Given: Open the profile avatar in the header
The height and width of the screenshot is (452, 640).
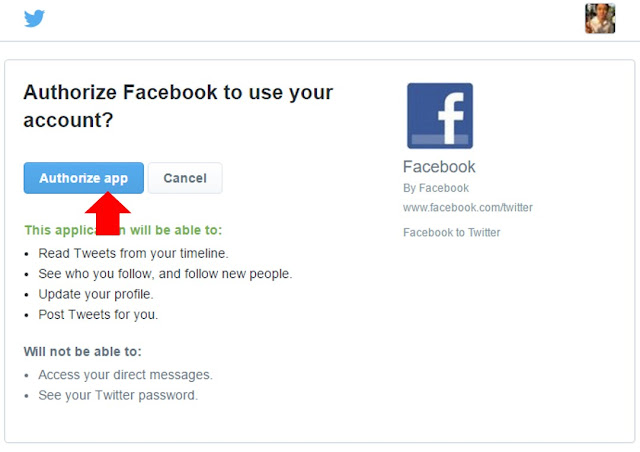Looking at the screenshot, I should [x=600, y=18].
